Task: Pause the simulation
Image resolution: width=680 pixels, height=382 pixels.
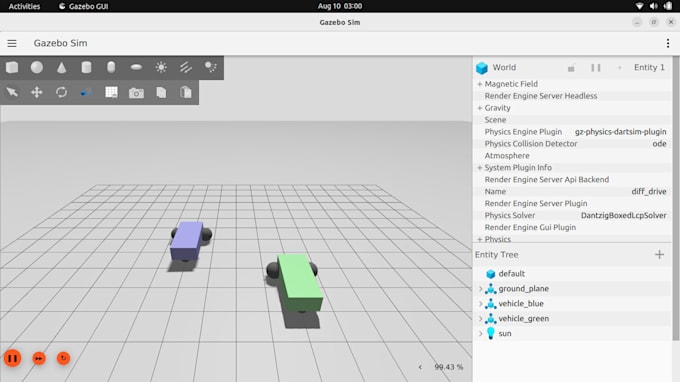Action: point(13,358)
